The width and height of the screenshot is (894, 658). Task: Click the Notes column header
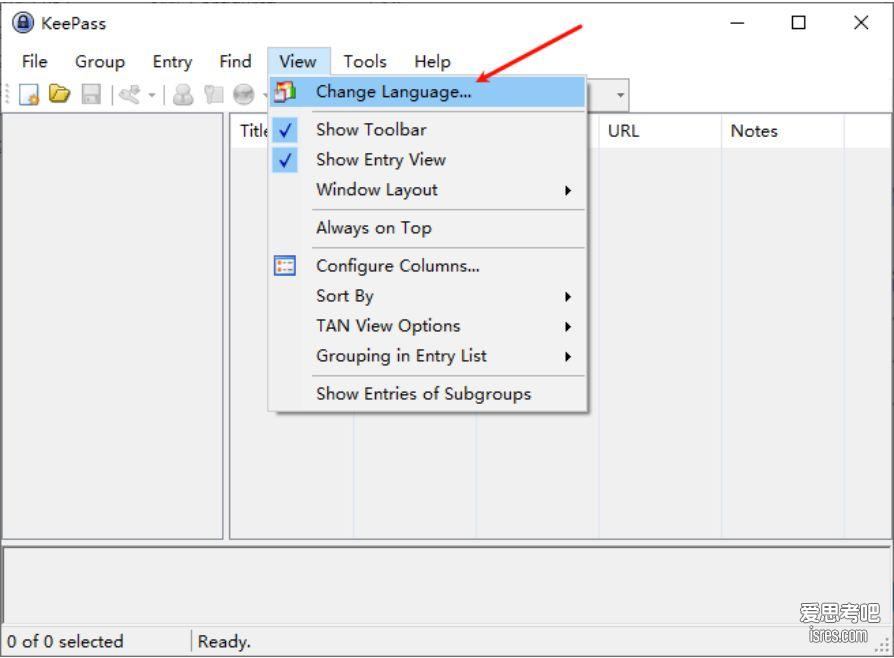coord(782,131)
